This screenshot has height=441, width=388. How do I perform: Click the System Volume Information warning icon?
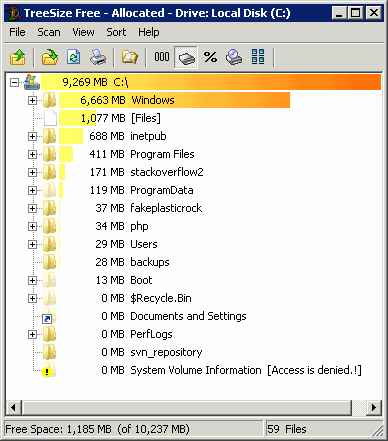49,370
